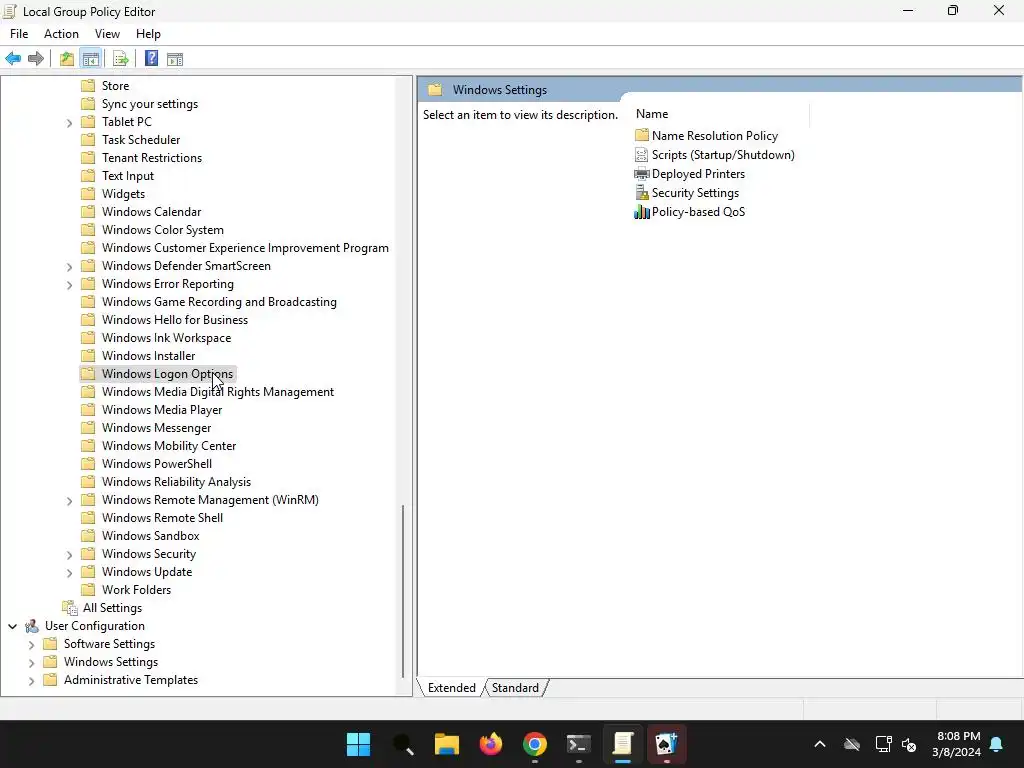1024x768 pixels.
Task: Open the Solitaire taskbar icon
Action: [666, 744]
